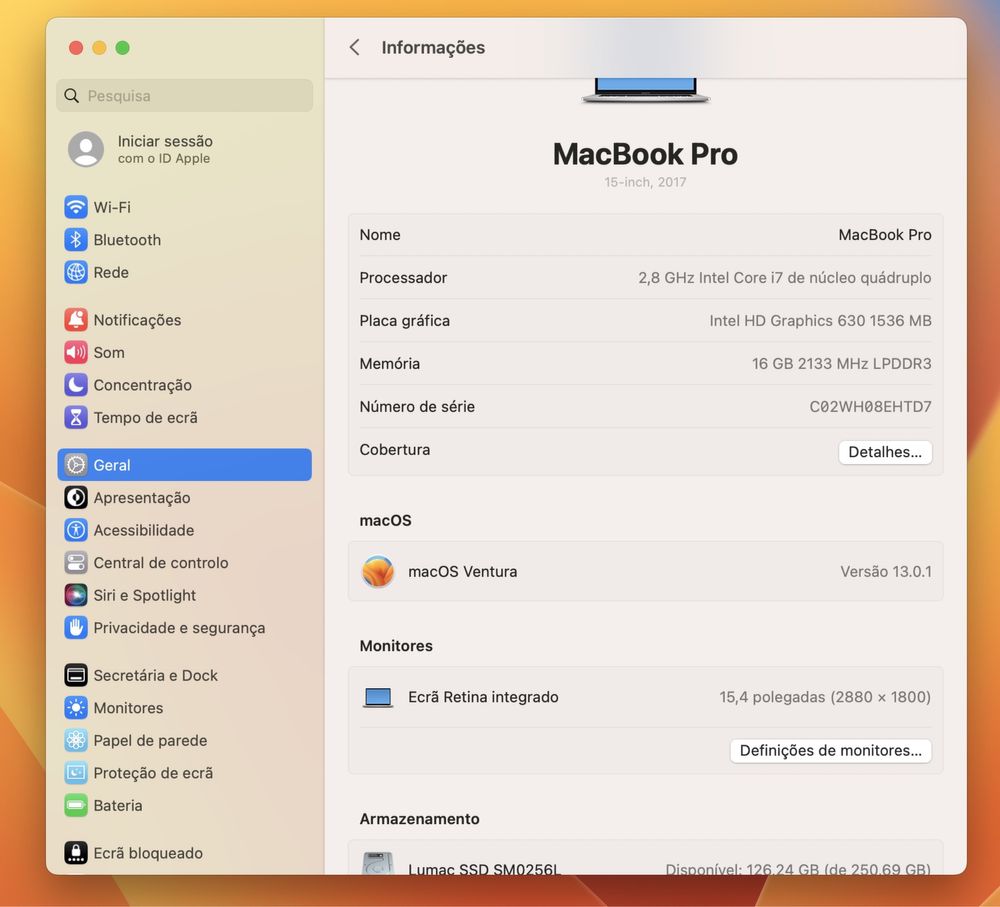
Task: Open Central de controlo icon
Action: [76, 563]
